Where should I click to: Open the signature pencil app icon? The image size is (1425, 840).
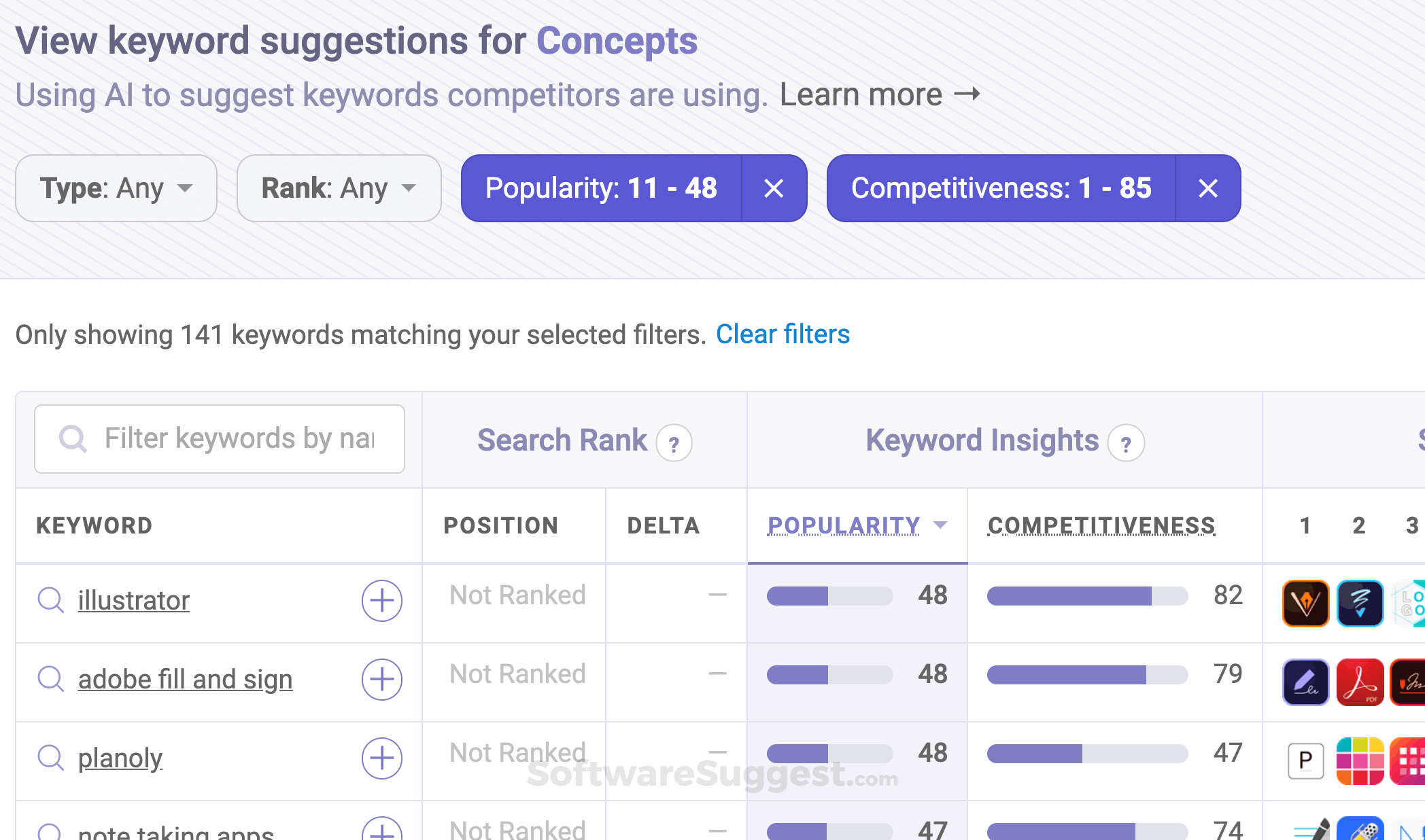click(1305, 682)
